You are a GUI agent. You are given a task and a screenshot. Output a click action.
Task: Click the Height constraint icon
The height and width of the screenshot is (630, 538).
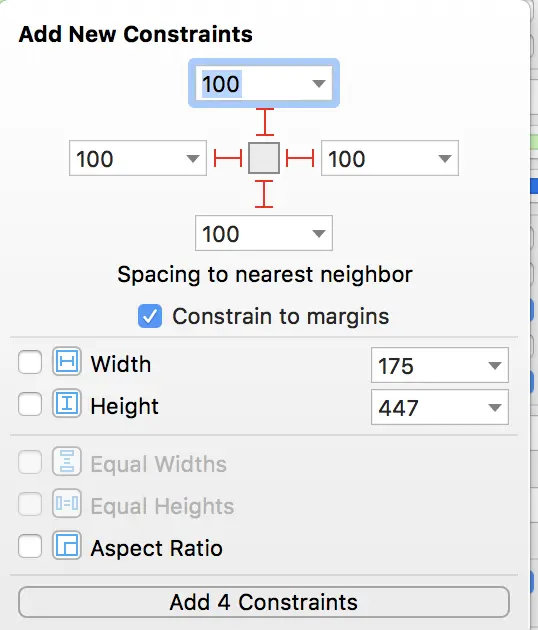coord(67,403)
